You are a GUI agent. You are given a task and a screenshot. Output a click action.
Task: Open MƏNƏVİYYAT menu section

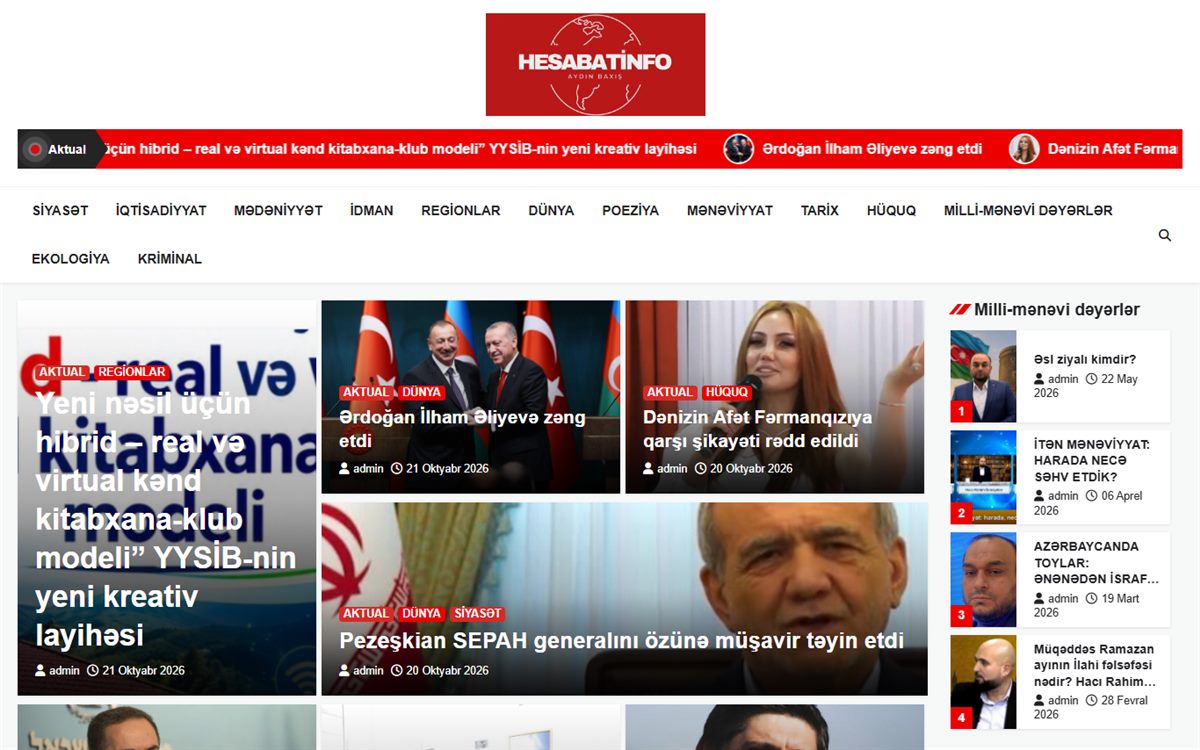pyautogui.click(x=730, y=210)
